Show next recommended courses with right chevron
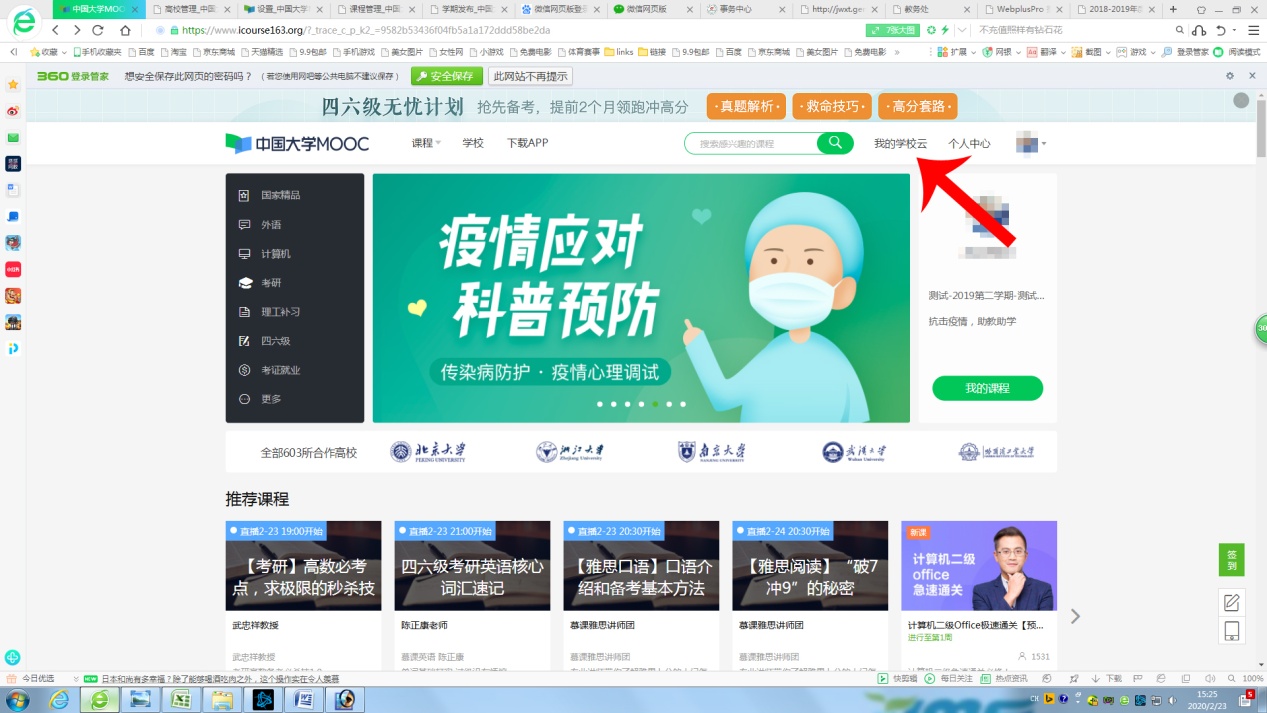Viewport: 1267px width, 713px height. tap(1075, 616)
